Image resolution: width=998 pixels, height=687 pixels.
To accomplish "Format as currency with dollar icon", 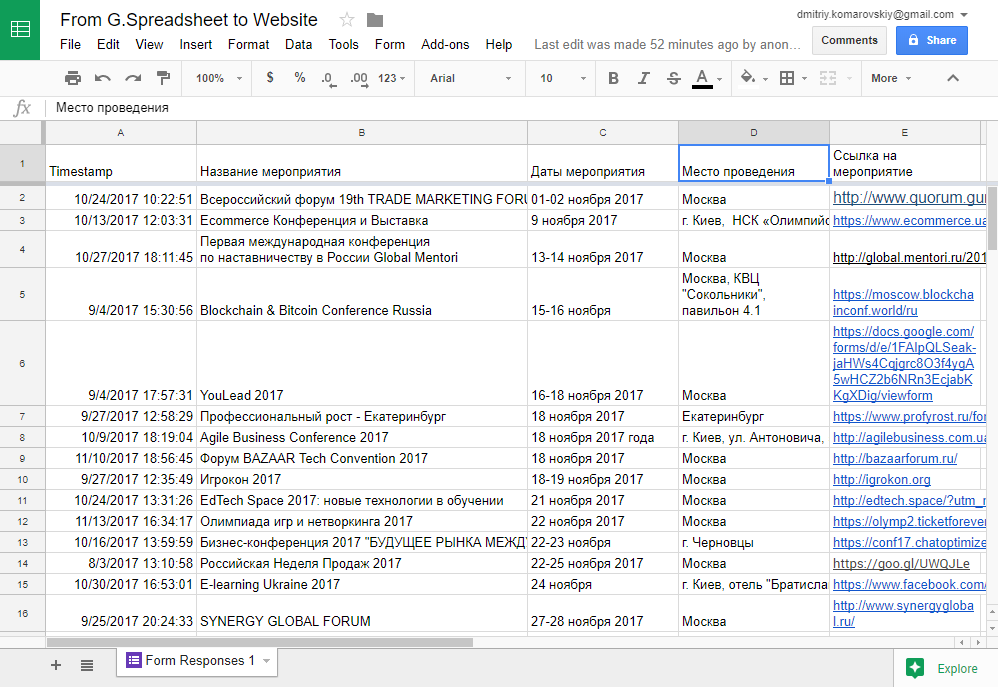I will coord(270,78).
